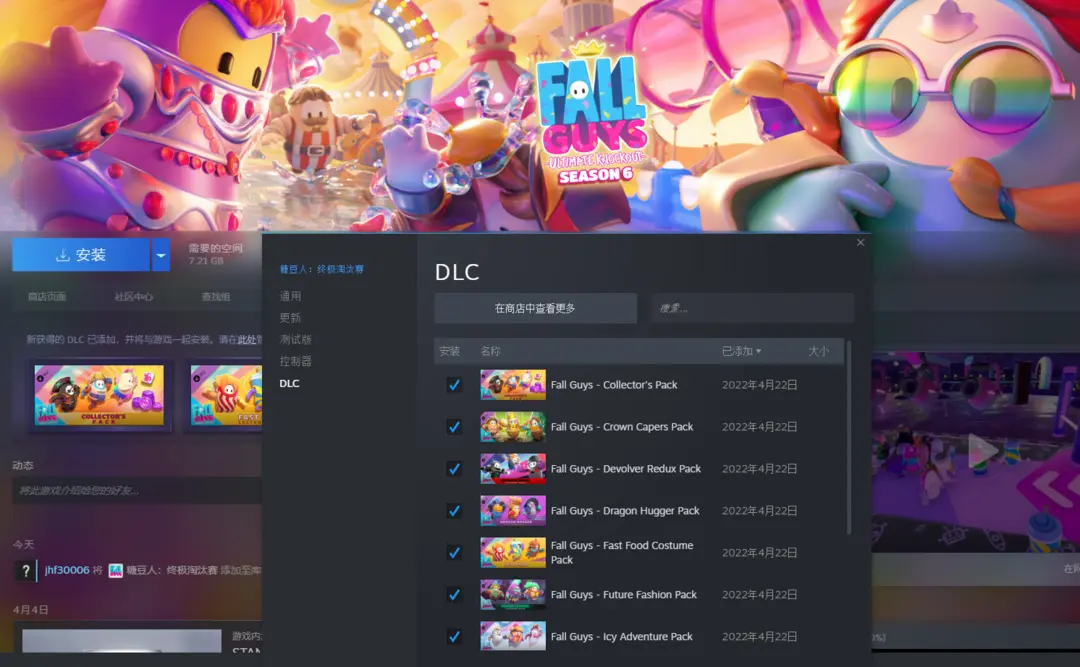Click the Dragon Hugger Pack list icon
This screenshot has height=667, width=1080.
click(513, 511)
